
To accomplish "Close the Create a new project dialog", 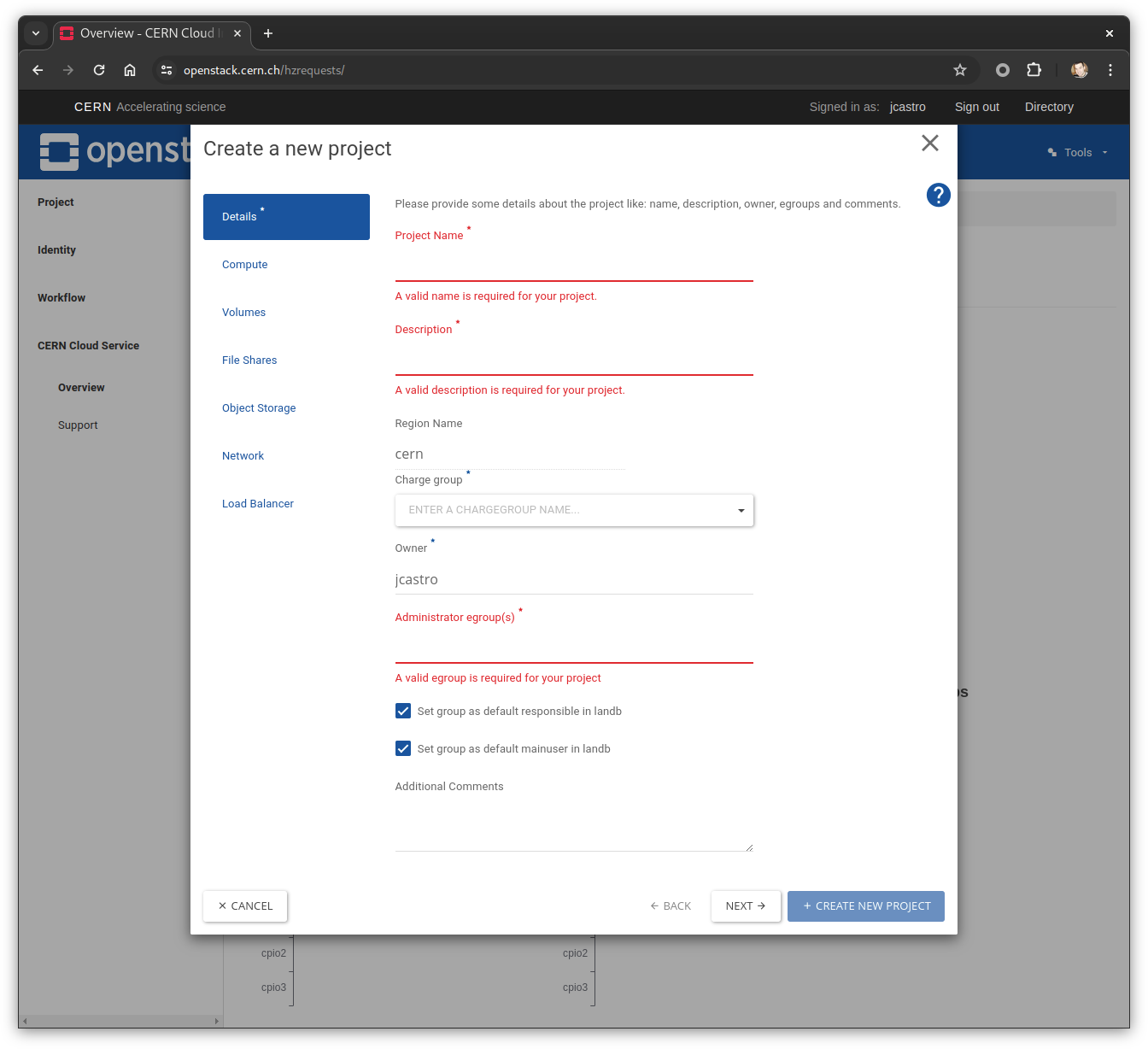I will coord(930,144).
